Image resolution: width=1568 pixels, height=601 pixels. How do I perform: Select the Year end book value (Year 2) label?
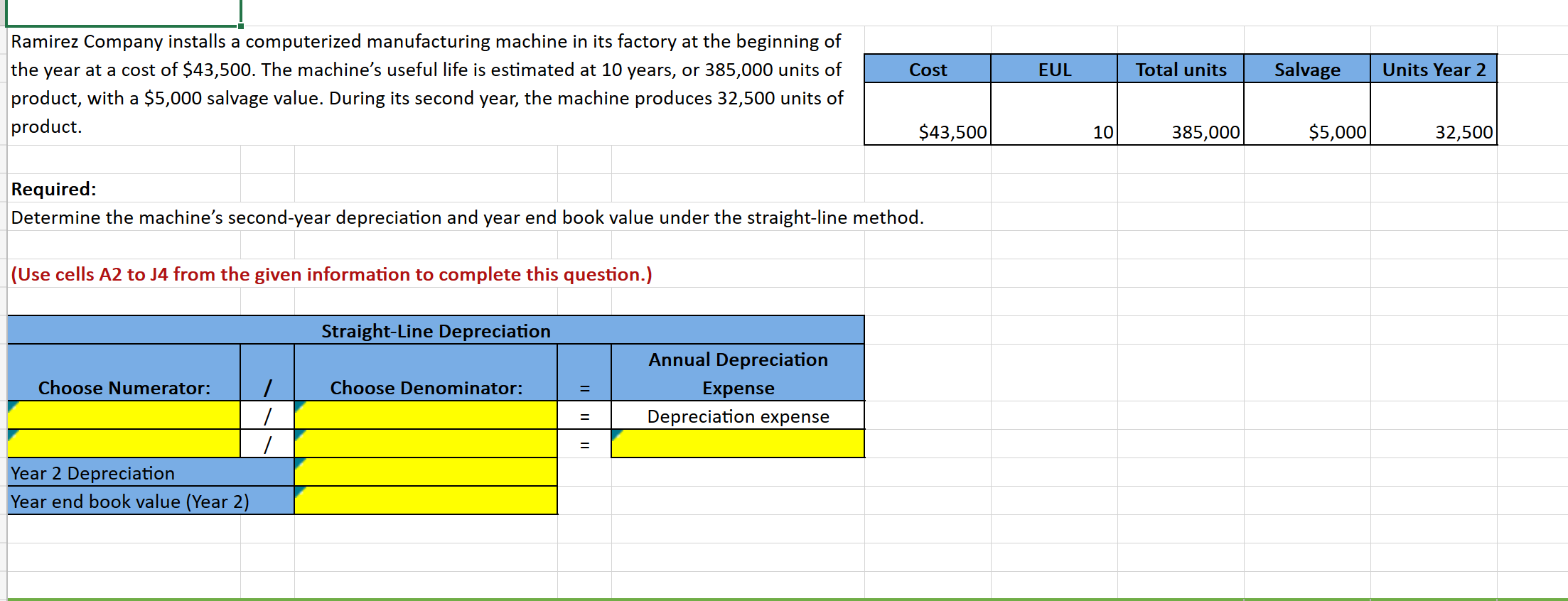(151, 501)
